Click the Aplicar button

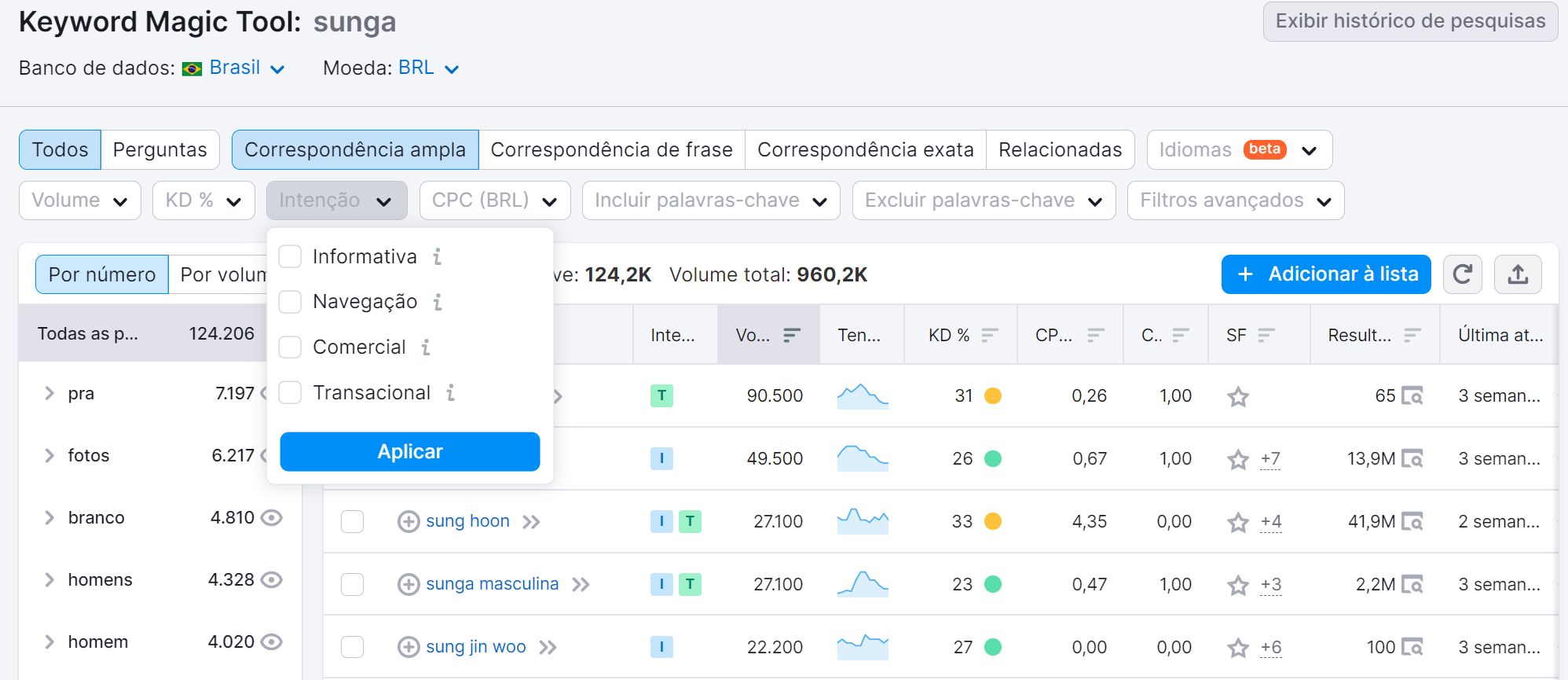pos(410,451)
